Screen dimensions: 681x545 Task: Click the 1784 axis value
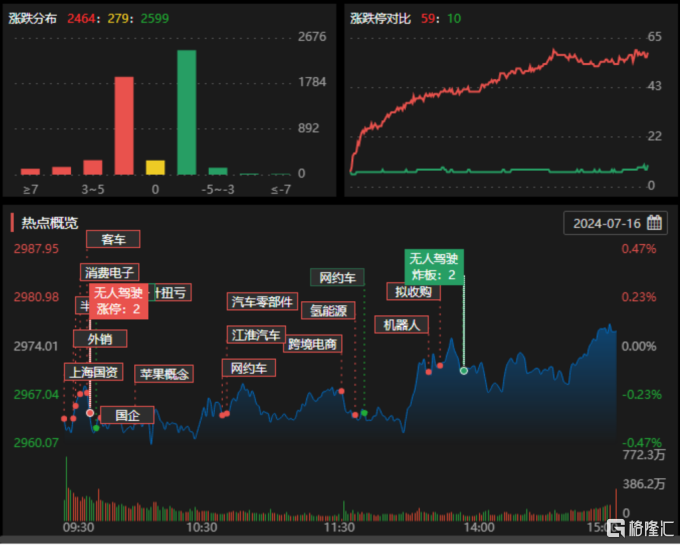pos(312,82)
